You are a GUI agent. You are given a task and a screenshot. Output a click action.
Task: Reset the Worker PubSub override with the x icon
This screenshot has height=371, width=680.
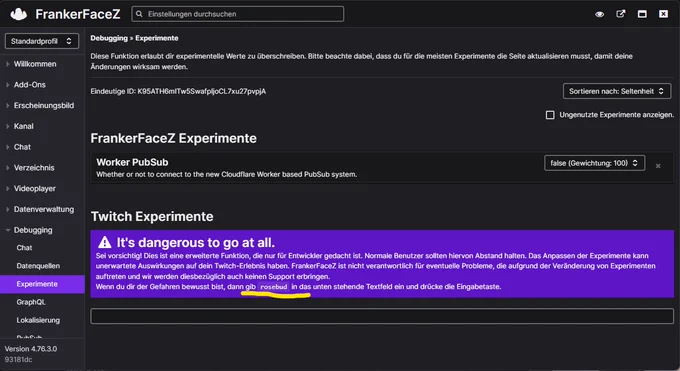tap(658, 166)
